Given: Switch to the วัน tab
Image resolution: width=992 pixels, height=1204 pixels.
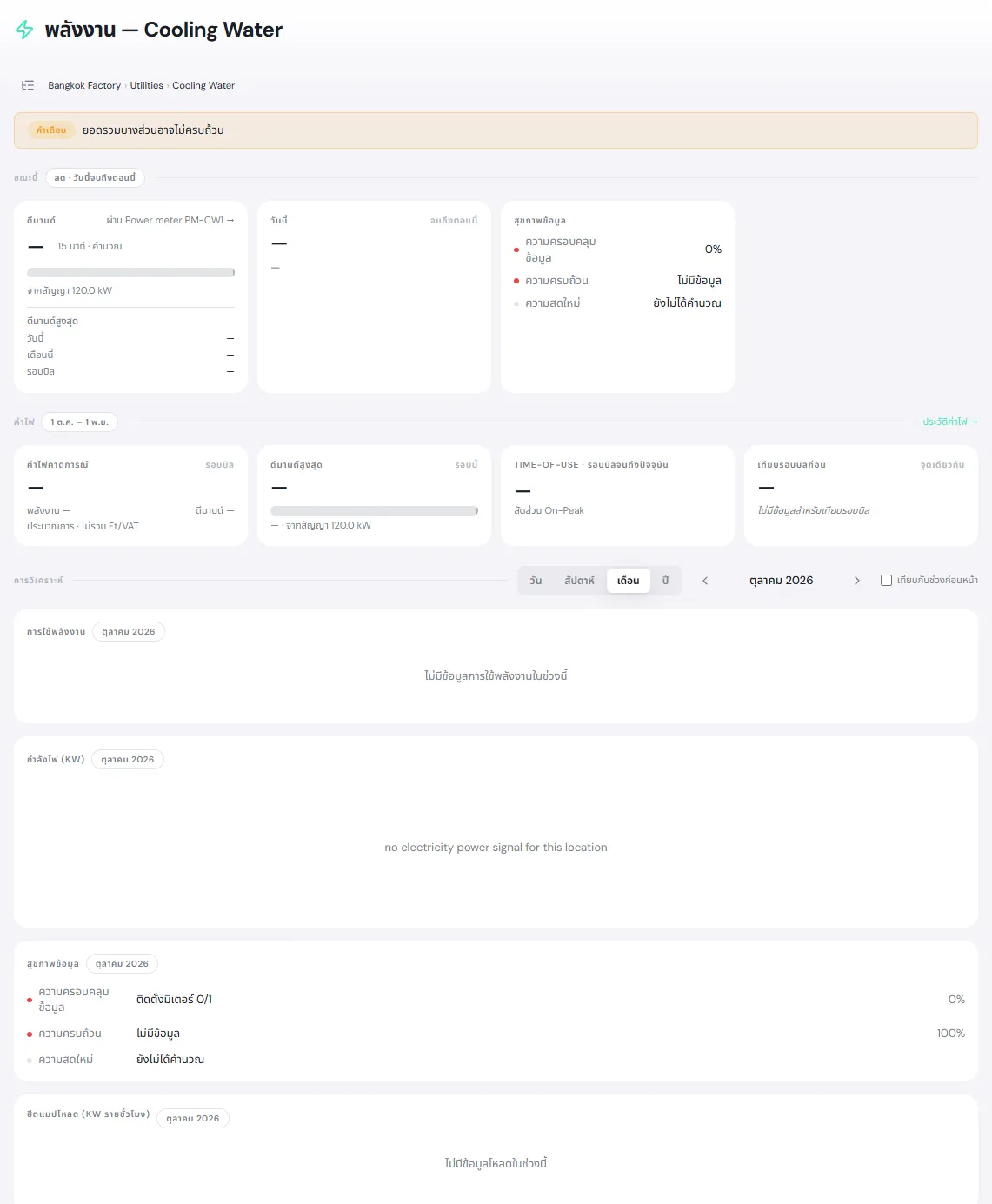Looking at the screenshot, I should pos(536,581).
